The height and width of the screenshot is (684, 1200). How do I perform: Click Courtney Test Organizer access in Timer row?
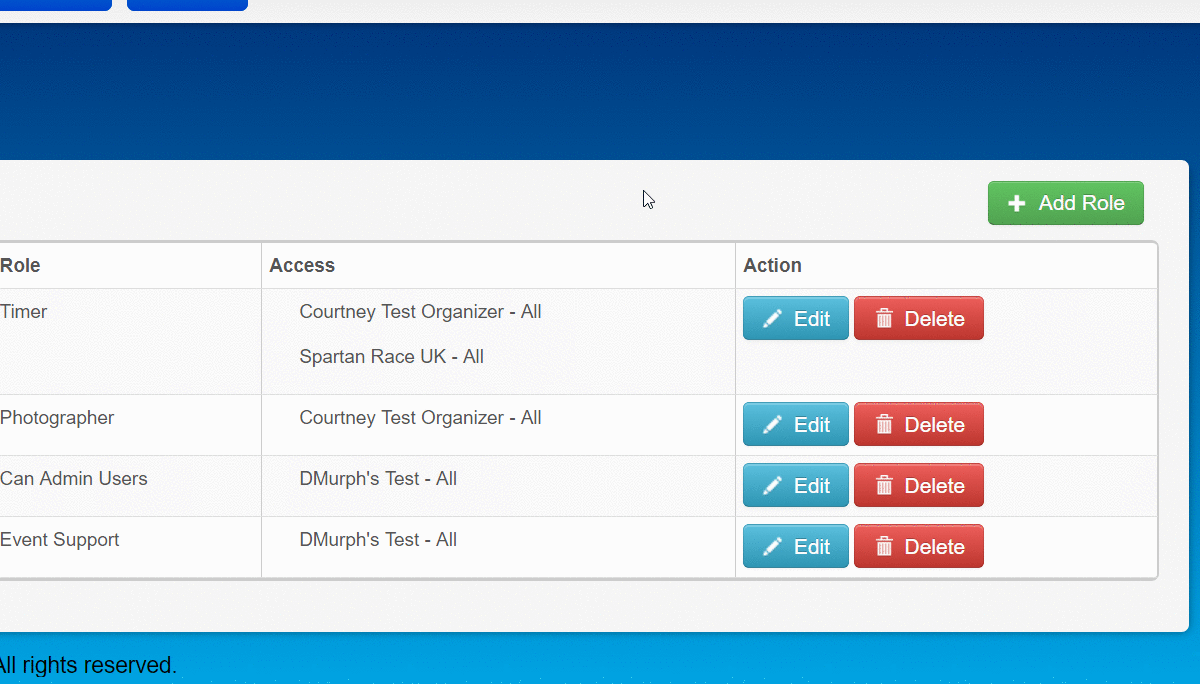[420, 312]
